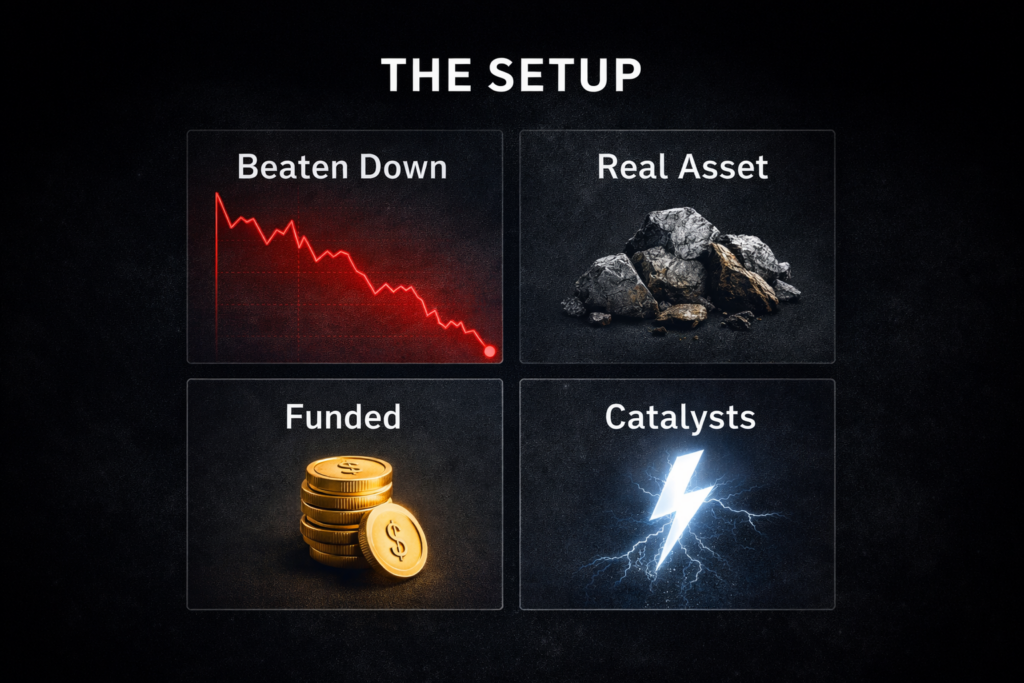Click the electric sparks beside the bolt

pos(744,507)
